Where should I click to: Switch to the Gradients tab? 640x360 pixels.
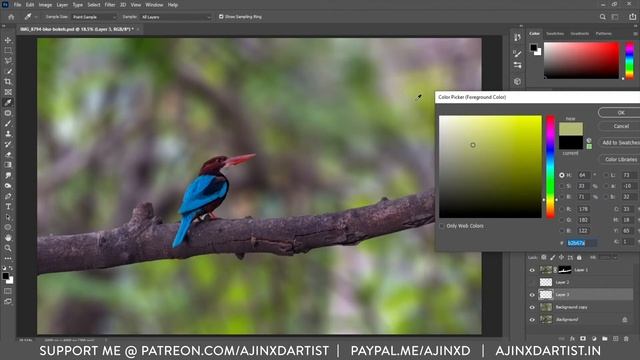tap(580, 33)
